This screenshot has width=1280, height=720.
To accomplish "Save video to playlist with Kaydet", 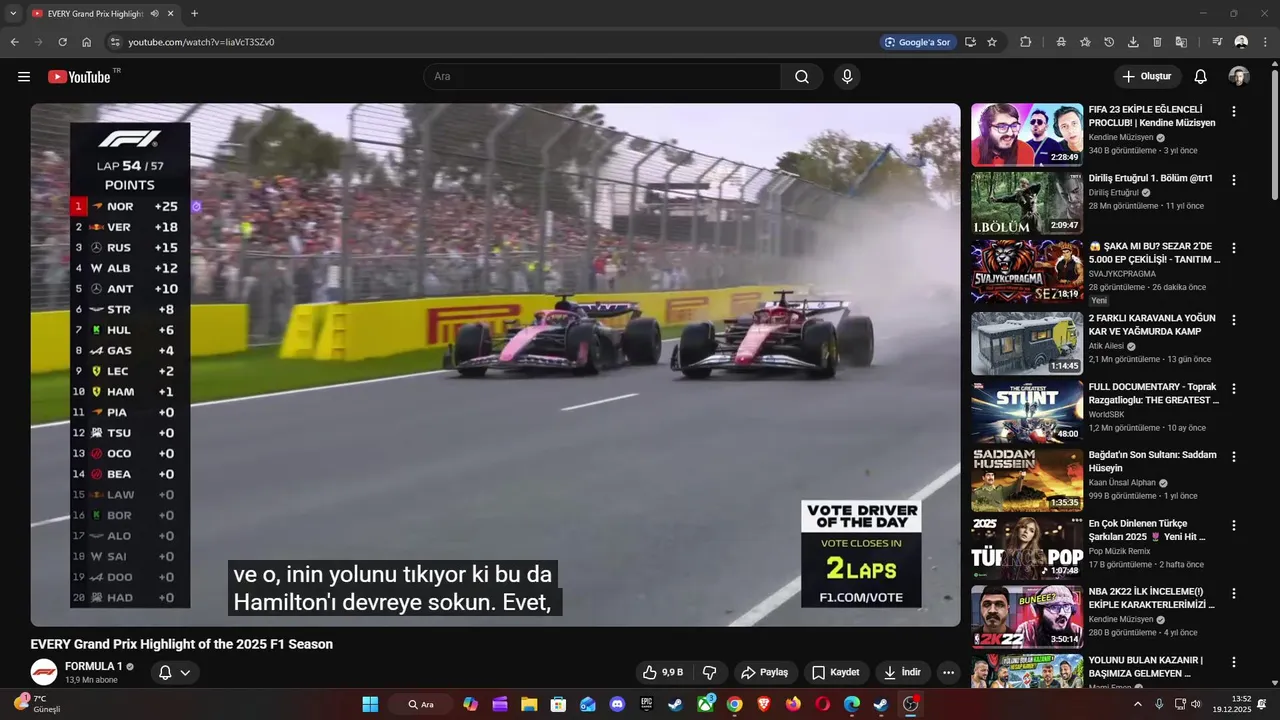I will (x=835, y=672).
